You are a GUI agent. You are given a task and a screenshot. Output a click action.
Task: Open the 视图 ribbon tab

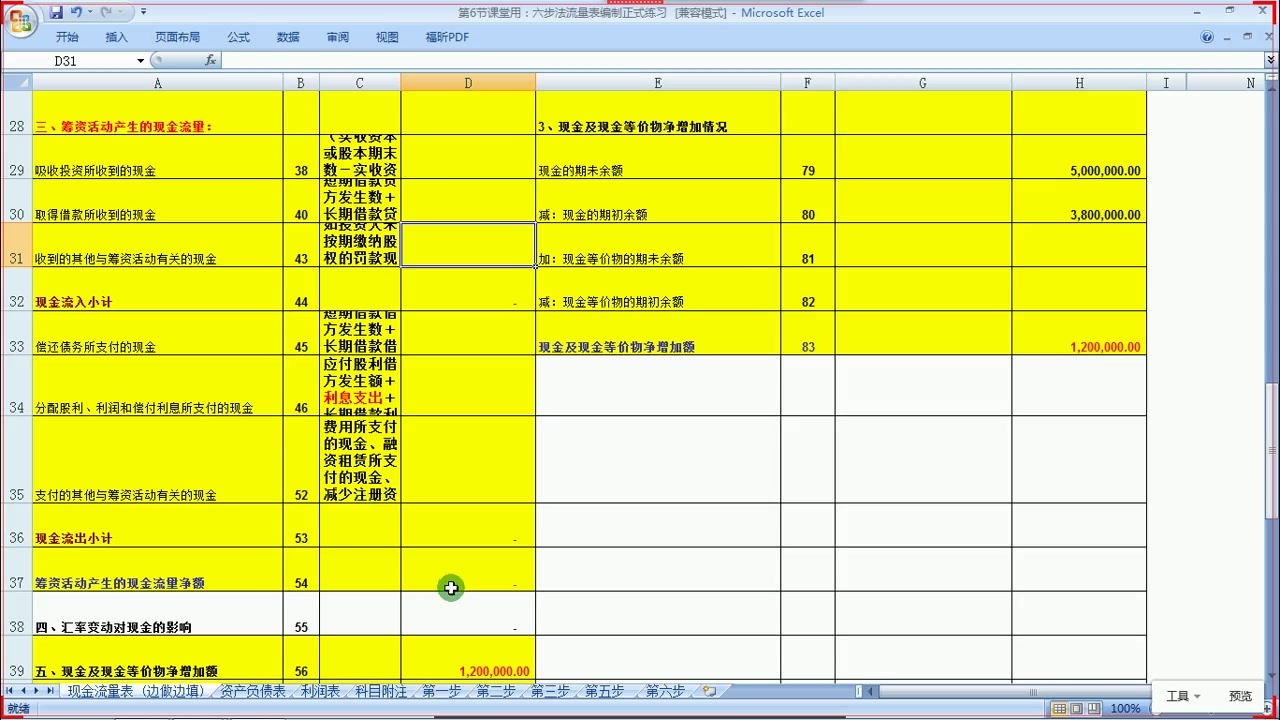(x=387, y=37)
